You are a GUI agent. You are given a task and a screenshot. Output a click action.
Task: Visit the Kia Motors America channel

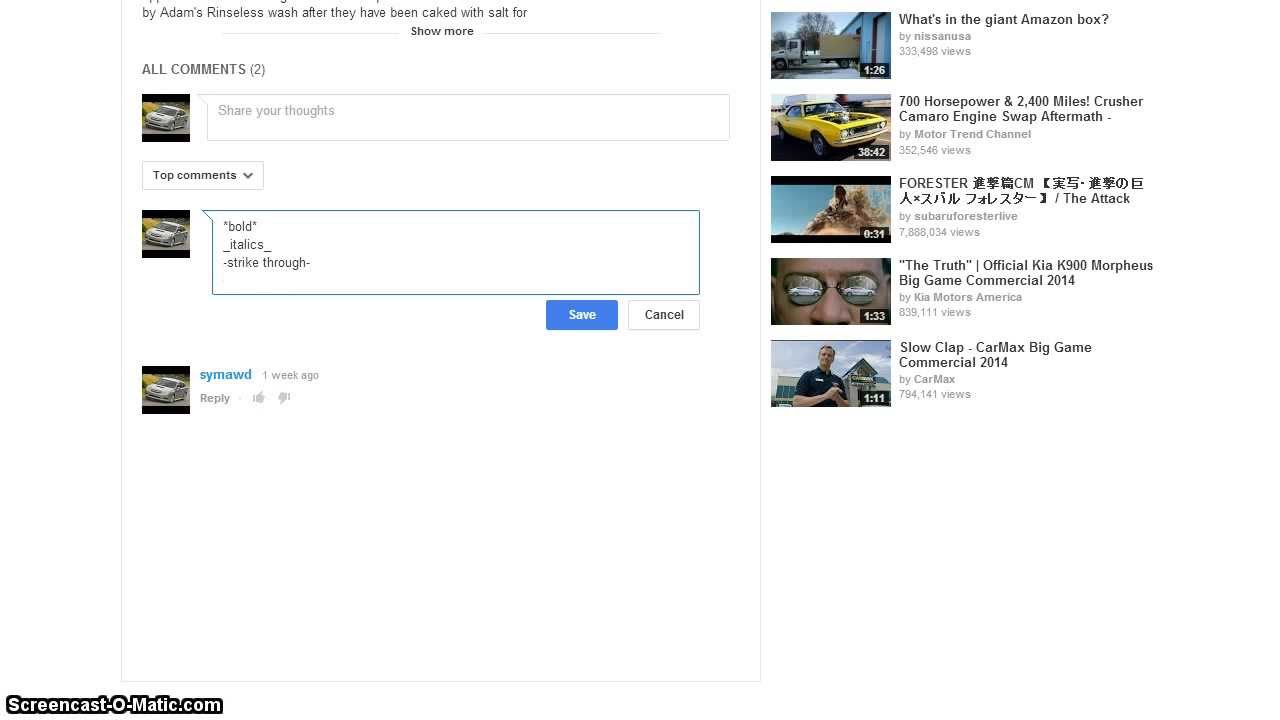(x=968, y=297)
